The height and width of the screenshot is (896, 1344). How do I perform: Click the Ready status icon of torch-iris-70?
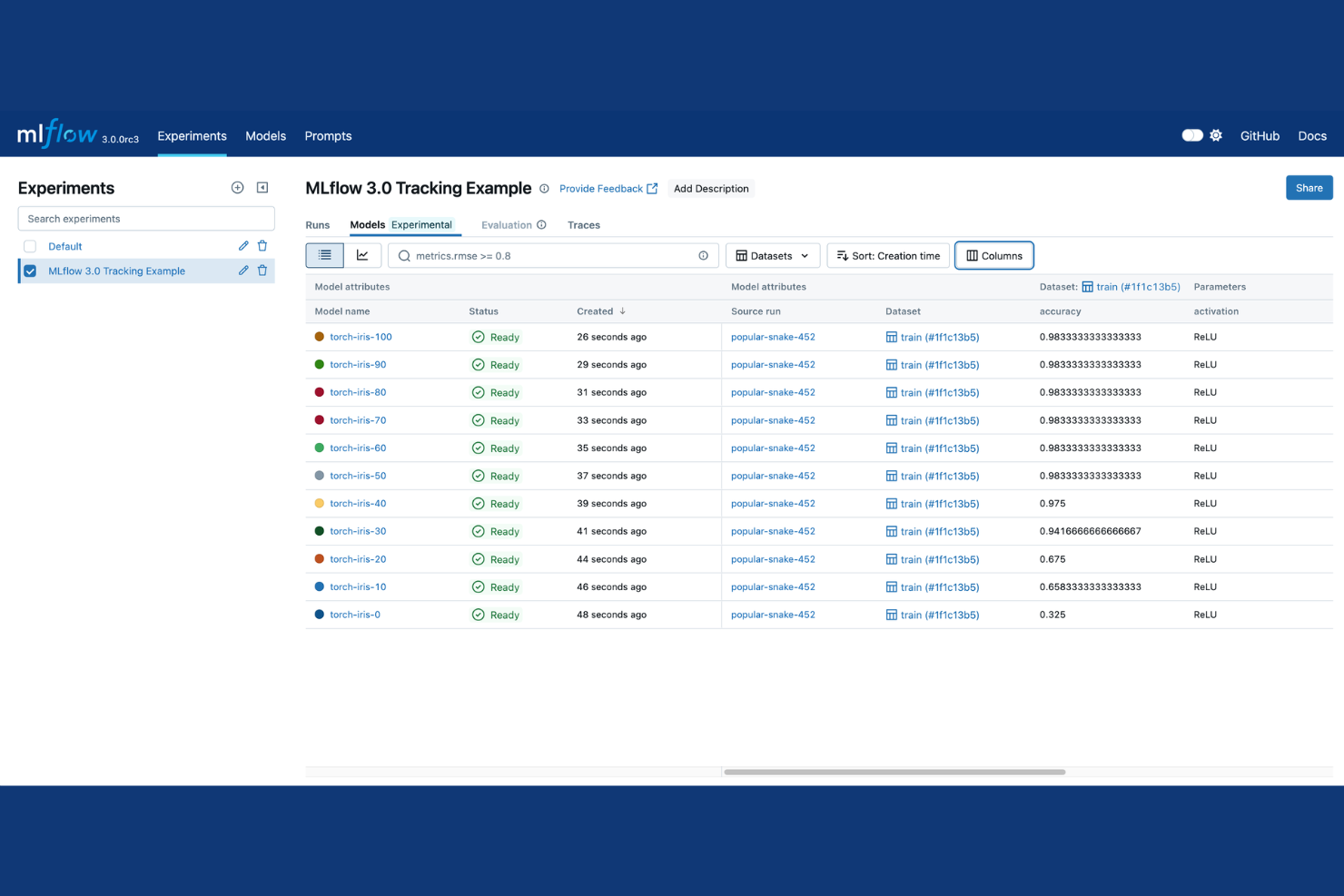coord(478,420)
